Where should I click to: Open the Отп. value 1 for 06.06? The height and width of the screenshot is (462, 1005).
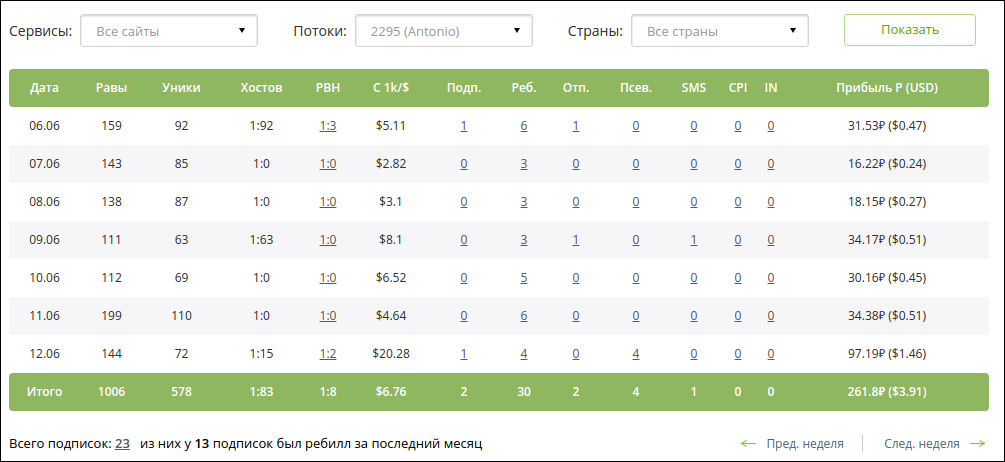576,126
